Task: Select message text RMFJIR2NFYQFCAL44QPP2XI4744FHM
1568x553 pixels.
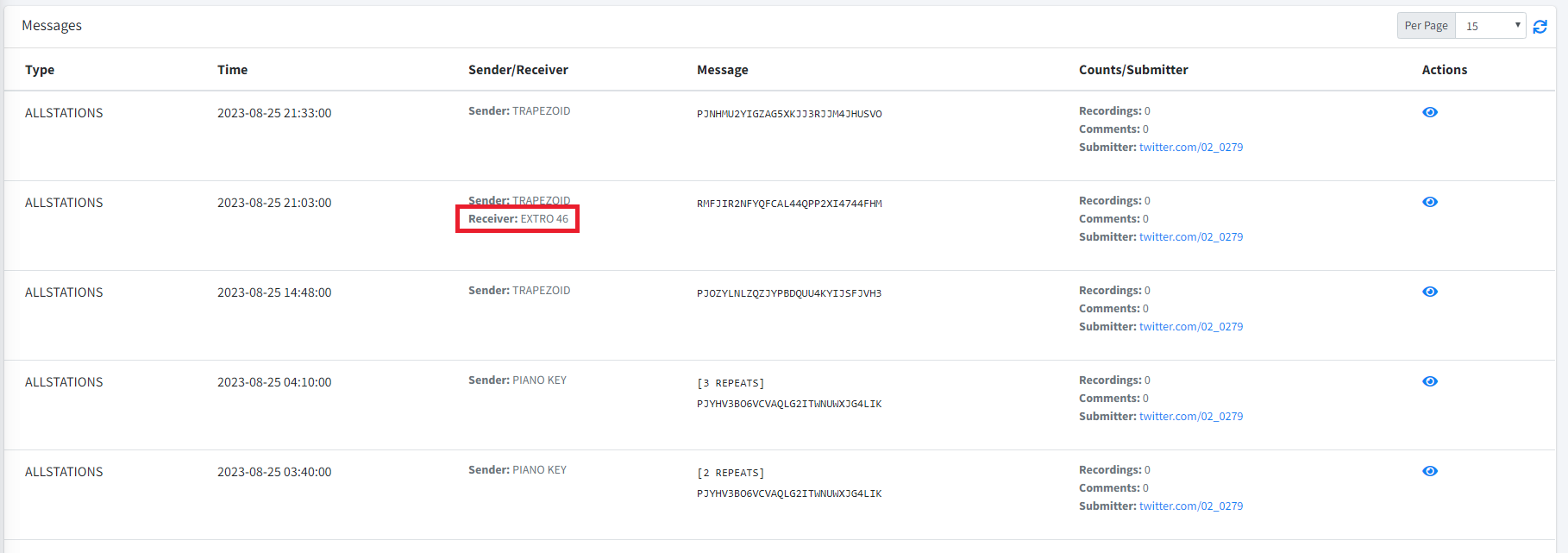Action: point(789,204)
